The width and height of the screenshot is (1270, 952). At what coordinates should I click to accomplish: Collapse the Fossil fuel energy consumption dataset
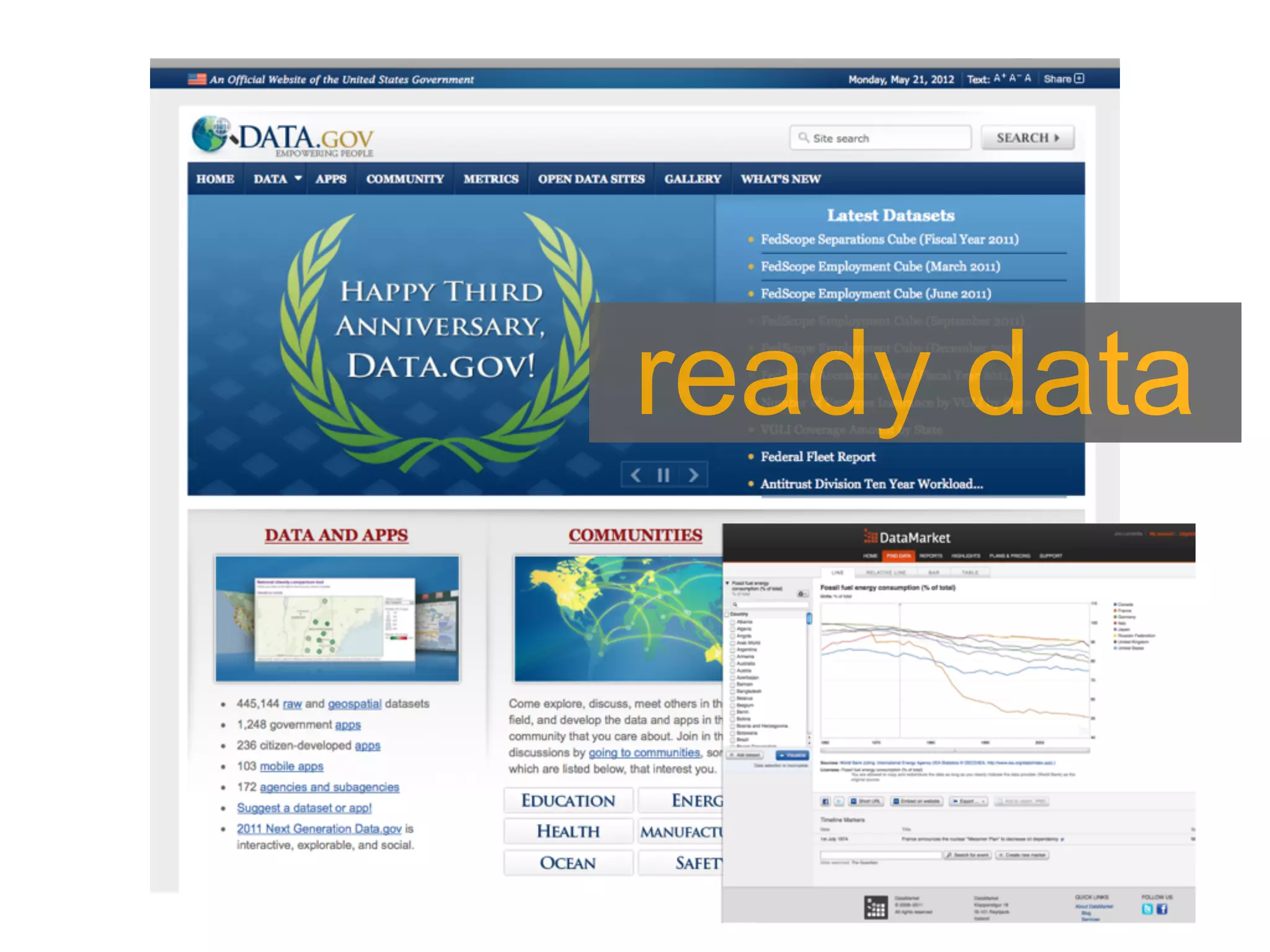[x=727, y=583]
